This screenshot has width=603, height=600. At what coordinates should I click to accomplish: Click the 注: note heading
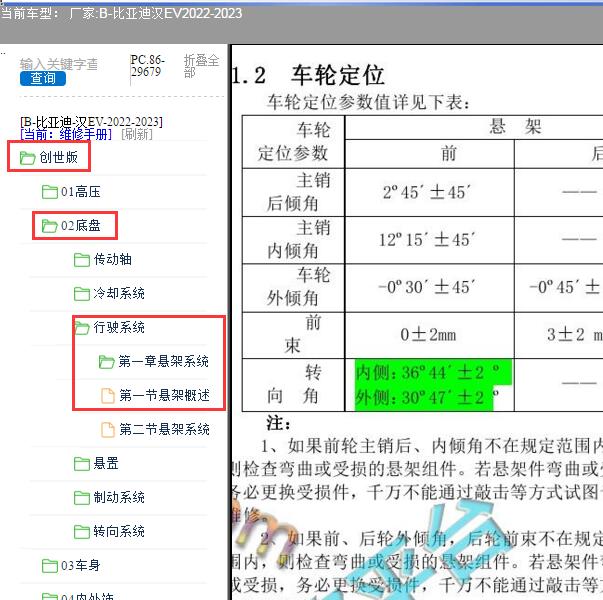278,423
